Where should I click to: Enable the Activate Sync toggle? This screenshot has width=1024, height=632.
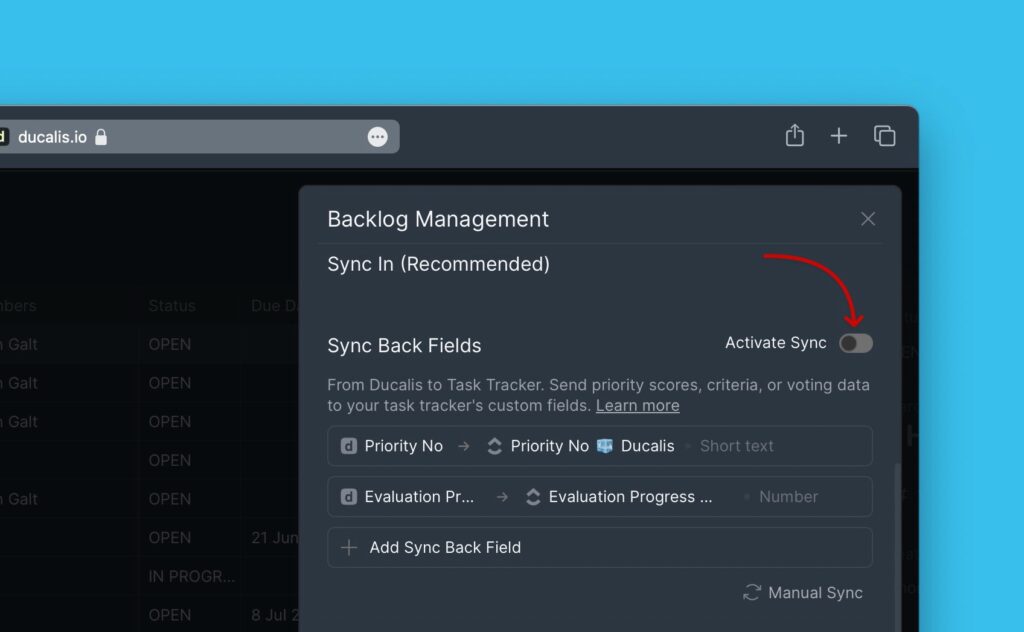855,343
